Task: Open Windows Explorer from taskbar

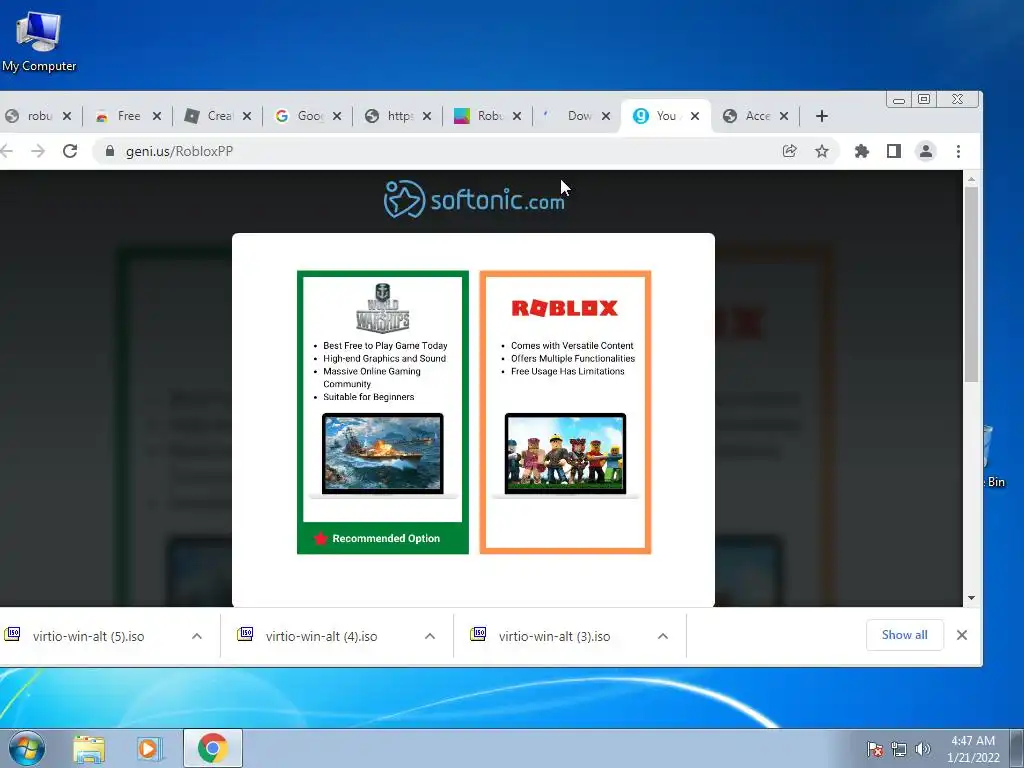Action: pyautogui.click(x=89, y=749)
